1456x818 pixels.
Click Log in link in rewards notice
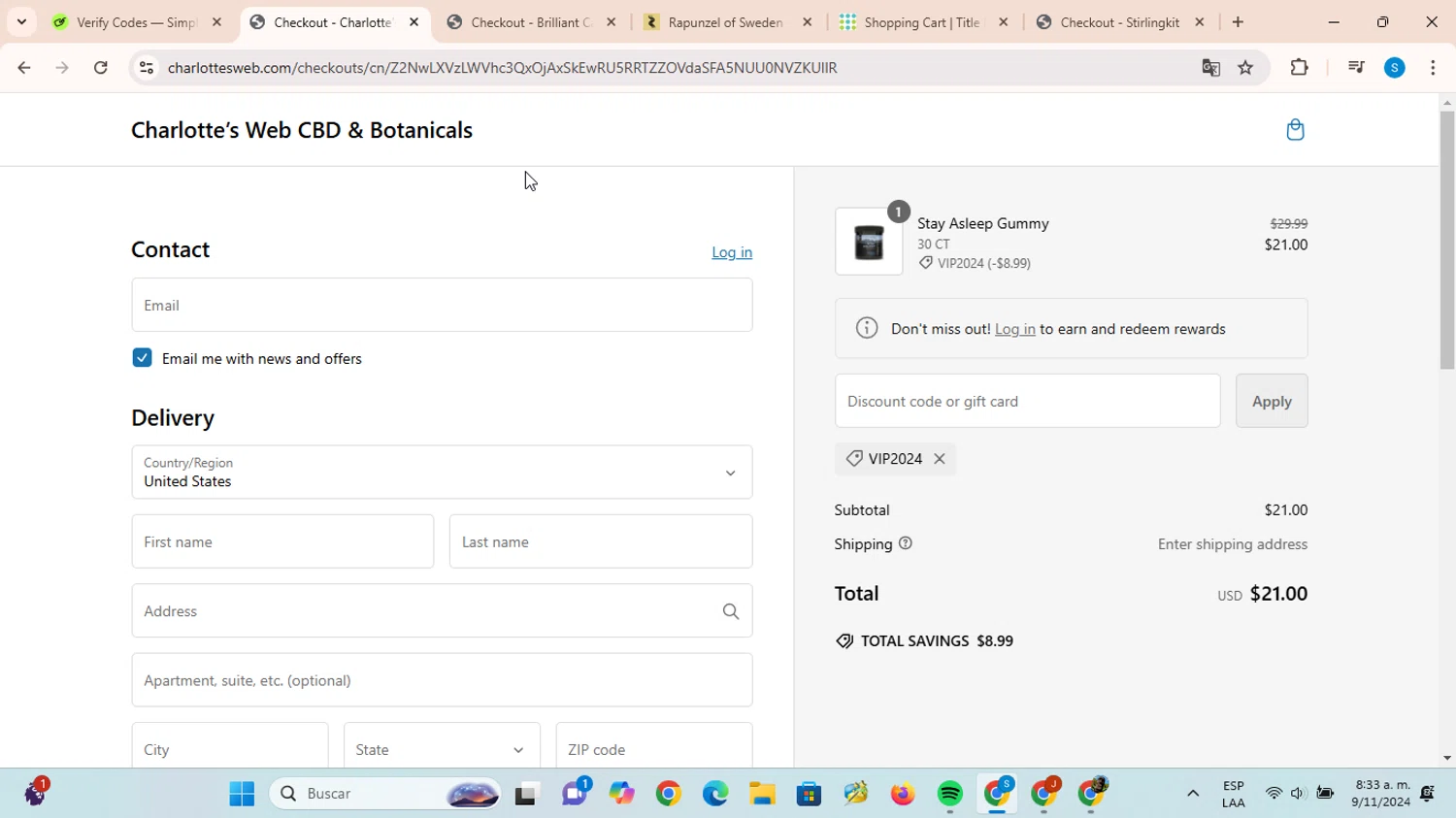coord(1015,329)
